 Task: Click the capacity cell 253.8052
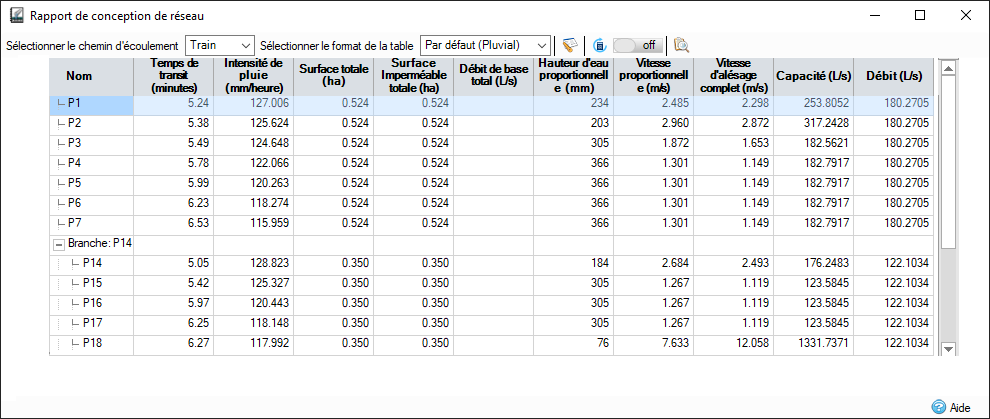pos(814,103)
